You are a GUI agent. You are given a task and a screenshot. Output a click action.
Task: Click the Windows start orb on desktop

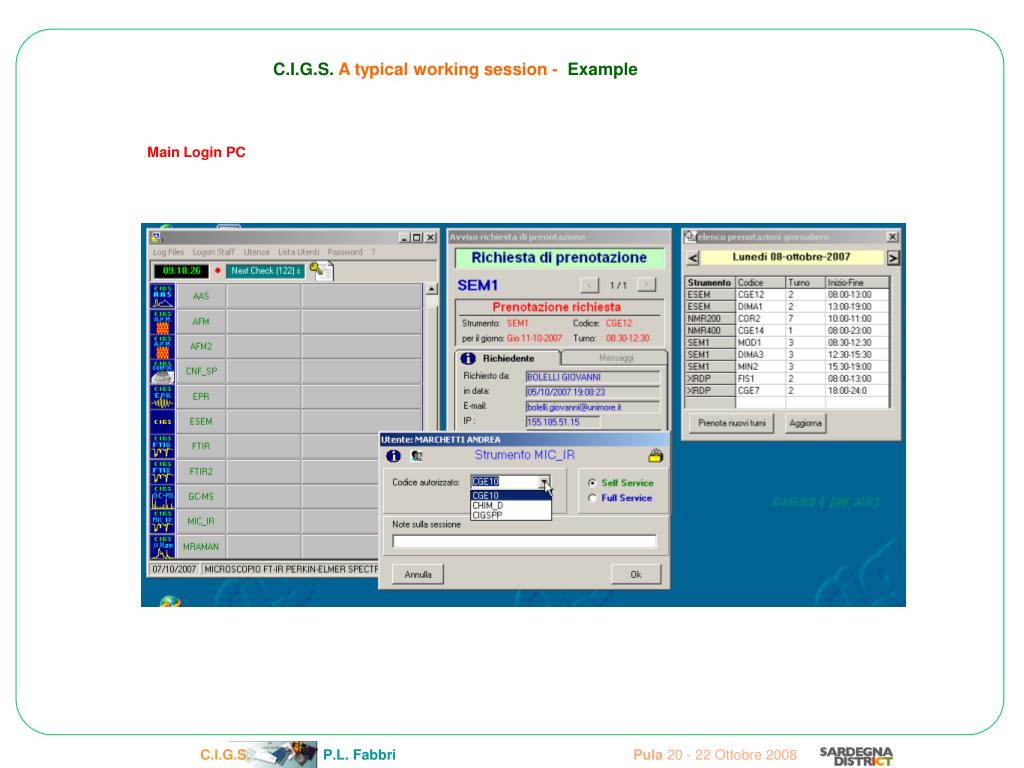170,601
